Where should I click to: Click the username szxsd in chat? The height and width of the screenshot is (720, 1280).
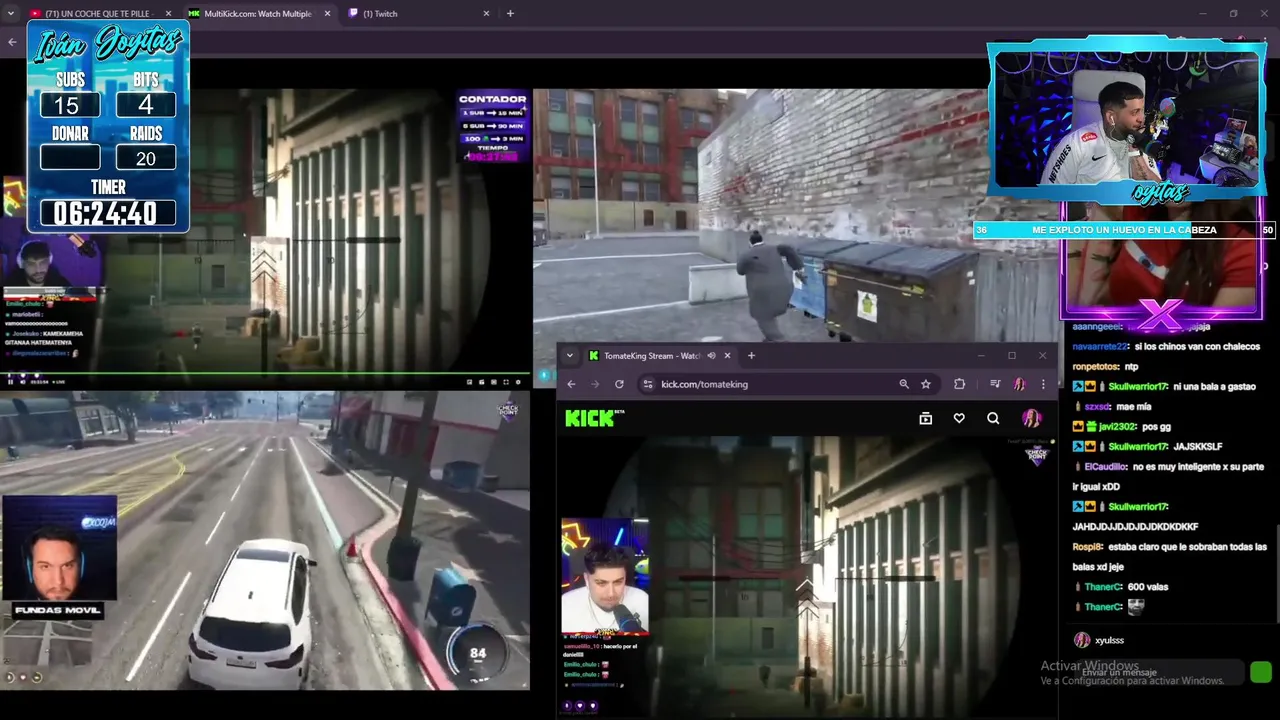[x=1098, y=406]
